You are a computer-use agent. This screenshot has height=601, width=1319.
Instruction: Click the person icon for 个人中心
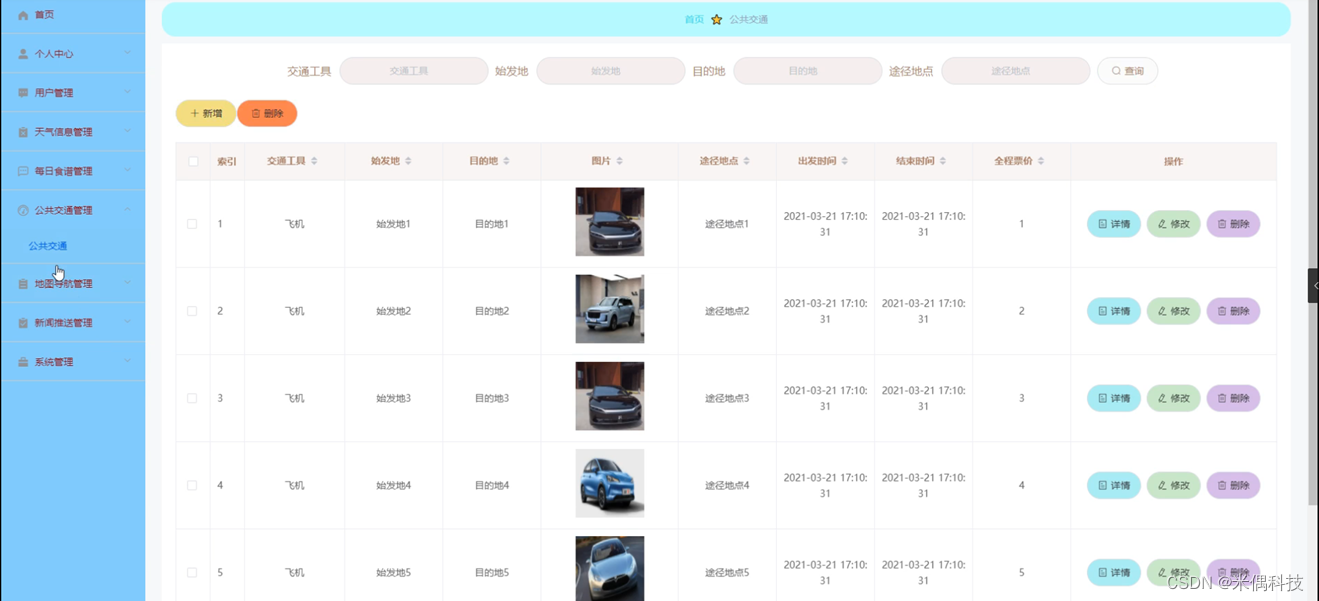pyautogui.click(x=23, y=54)
